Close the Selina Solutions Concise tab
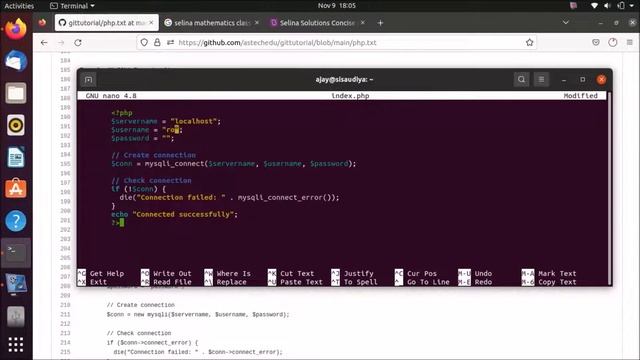The image size is (640, 360). (362, 23)
